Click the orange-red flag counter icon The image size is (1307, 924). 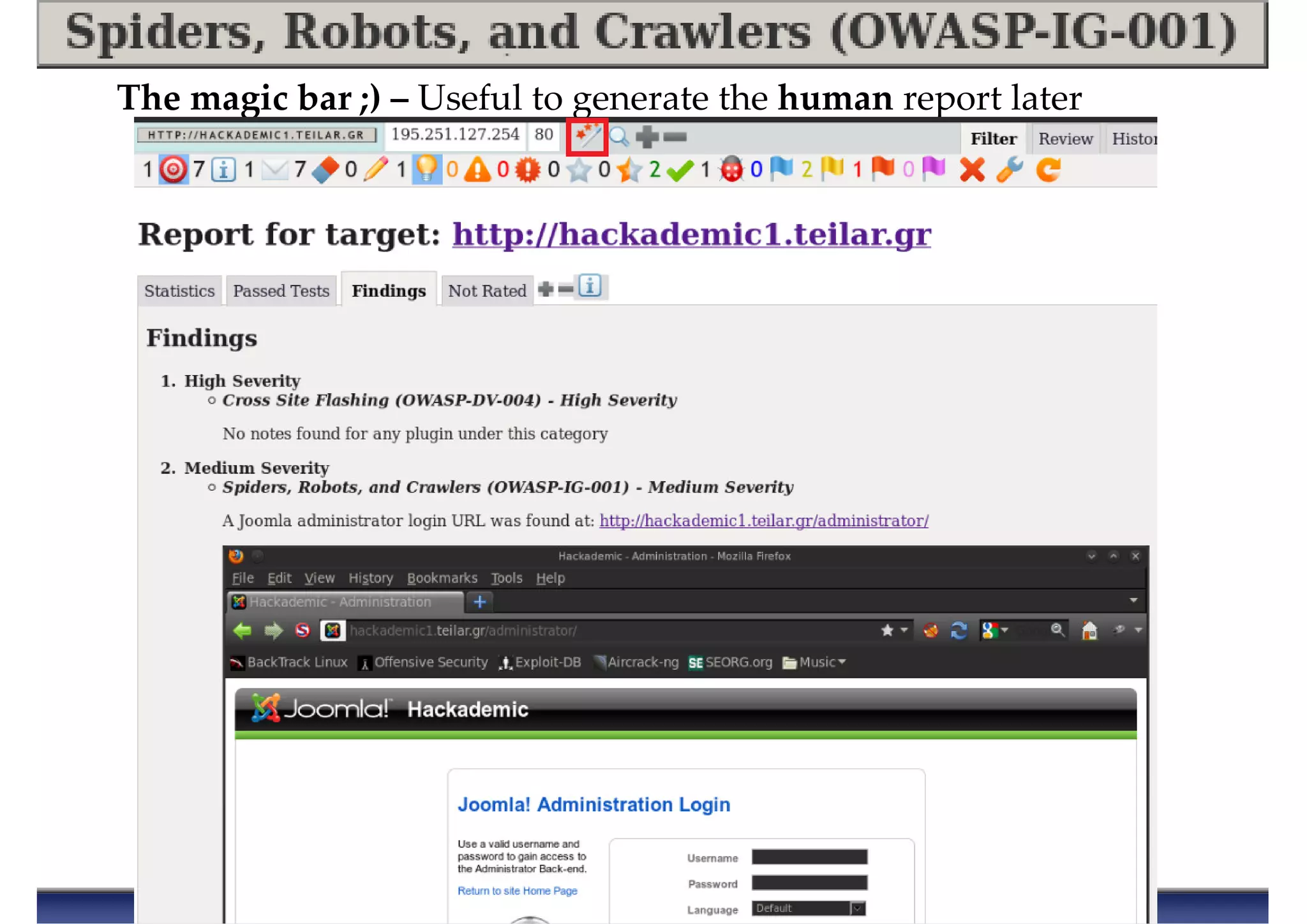(x=883, y=168)
